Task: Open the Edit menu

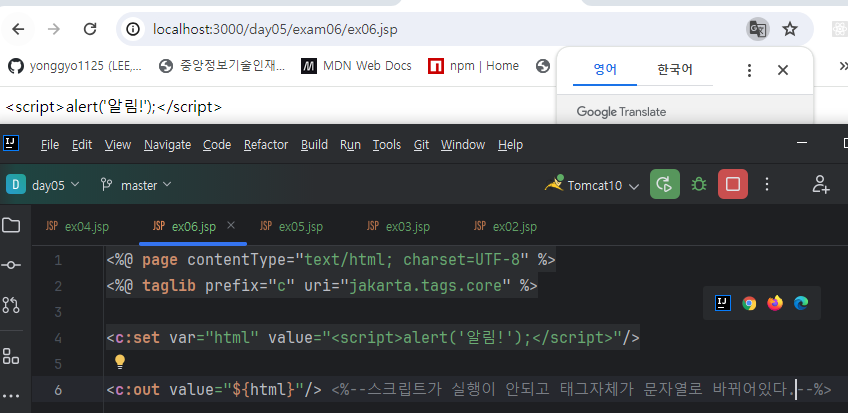Action: (82, 145)
